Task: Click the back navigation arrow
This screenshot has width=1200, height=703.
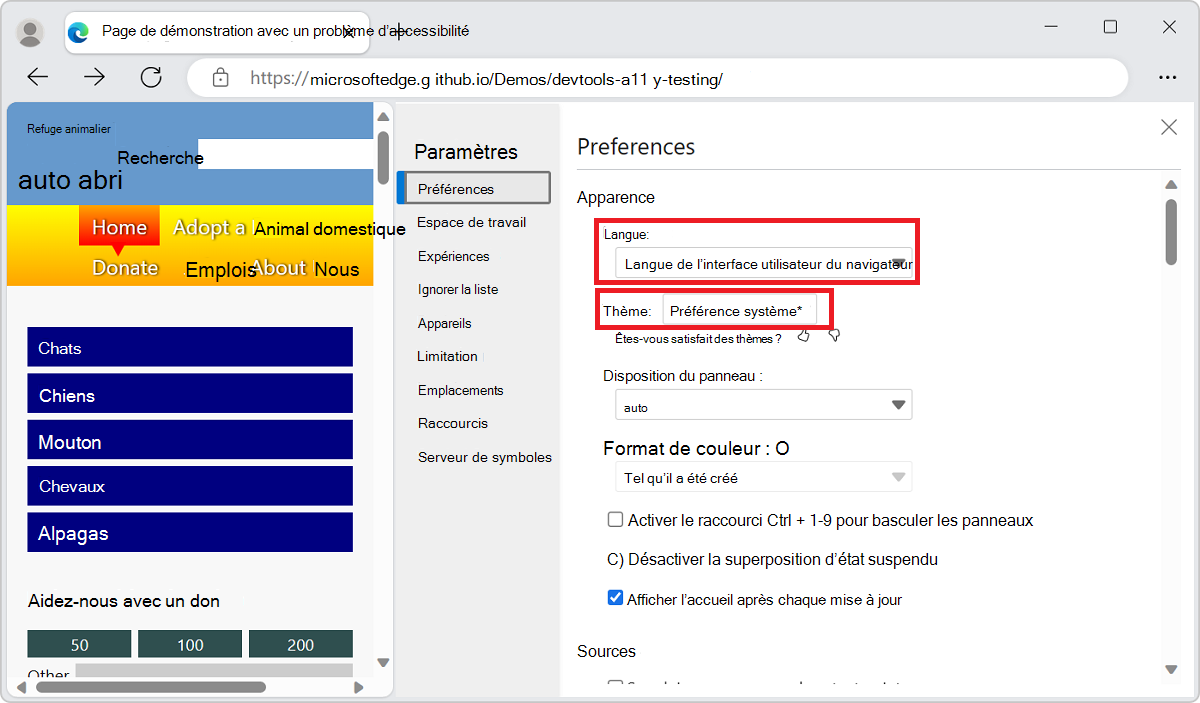Action: pos(37,77)
